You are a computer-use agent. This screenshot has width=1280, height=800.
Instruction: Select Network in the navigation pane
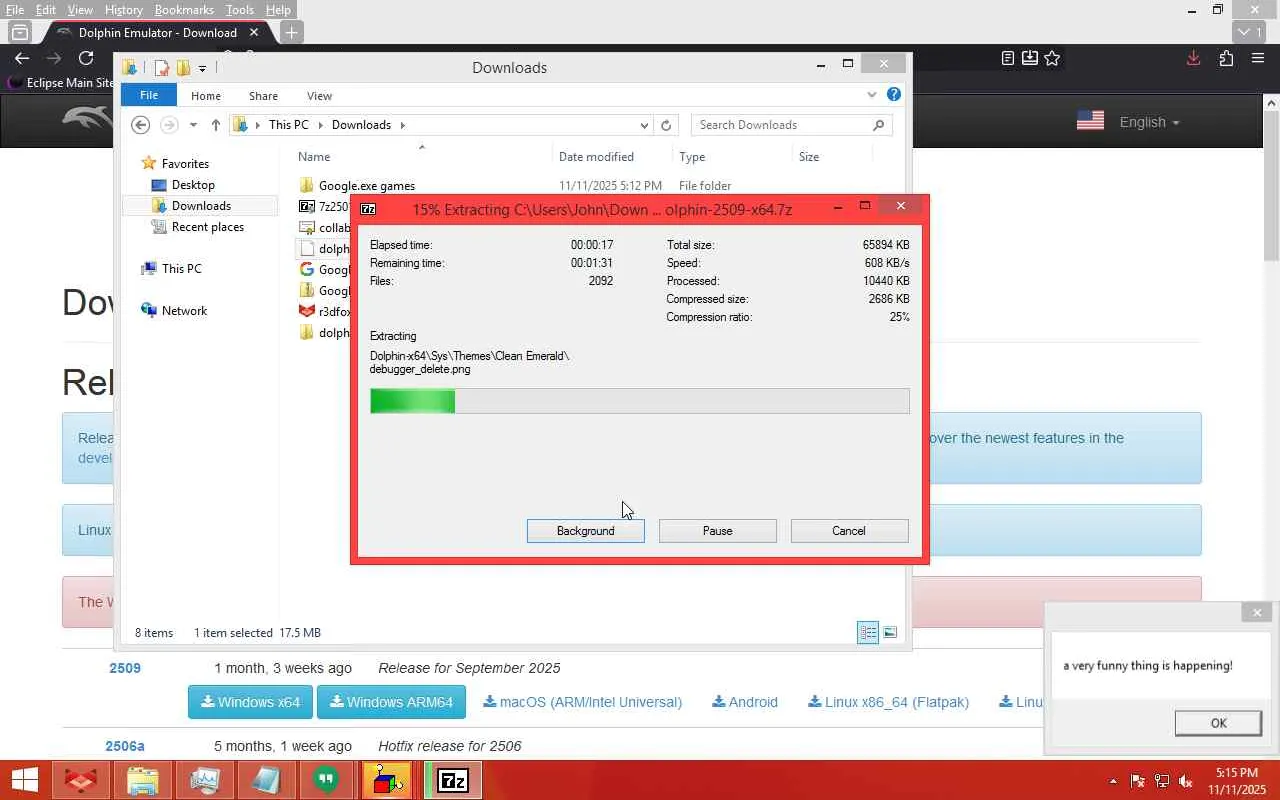pyautogui.click(x=184, y=311)
